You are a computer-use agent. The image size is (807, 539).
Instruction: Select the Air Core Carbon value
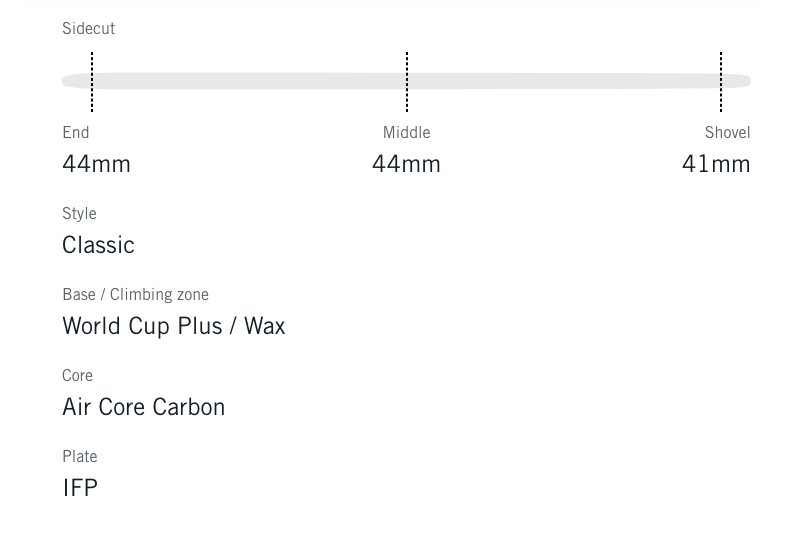143,407
